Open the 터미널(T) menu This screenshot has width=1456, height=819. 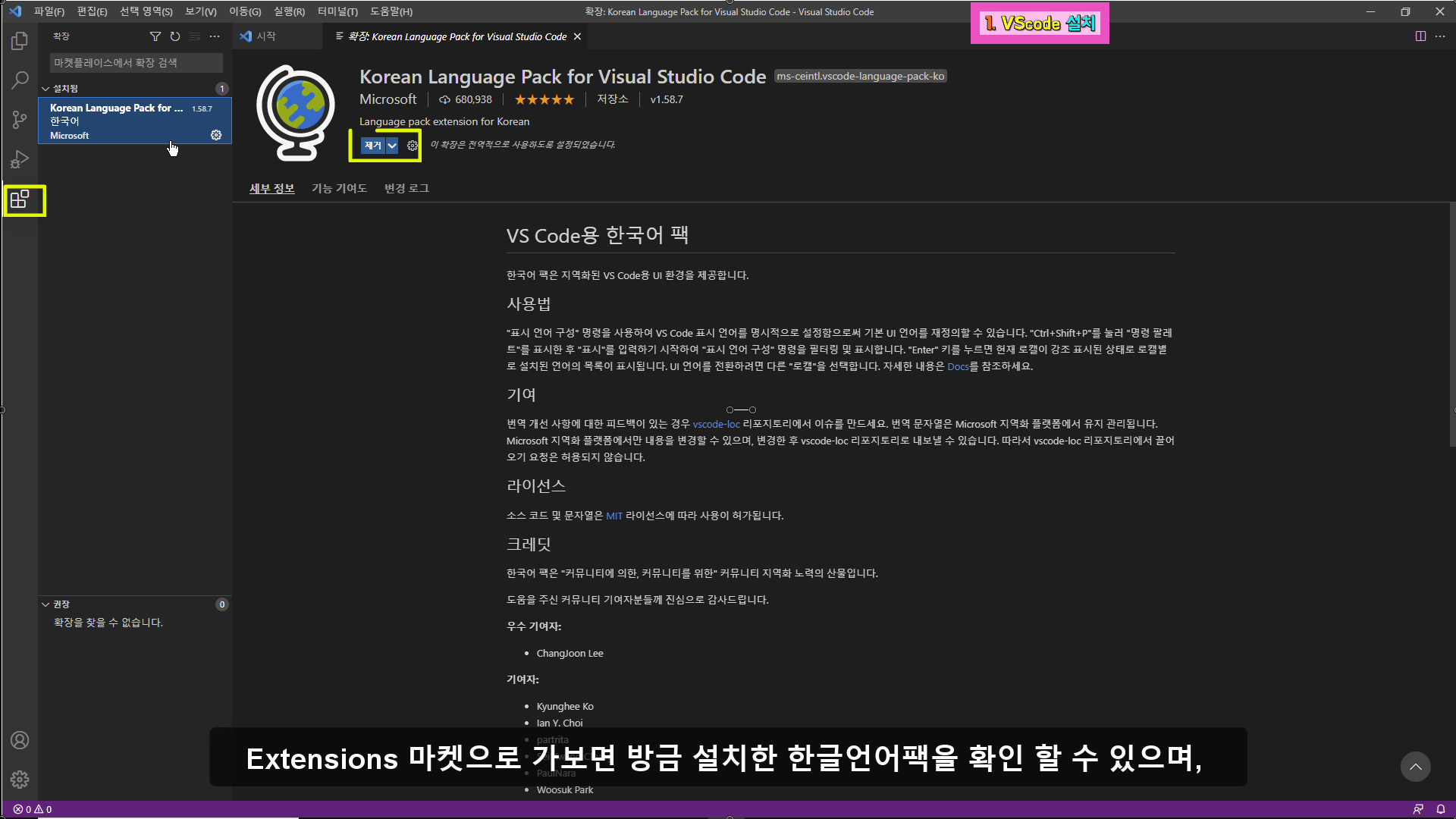[337, 11]
